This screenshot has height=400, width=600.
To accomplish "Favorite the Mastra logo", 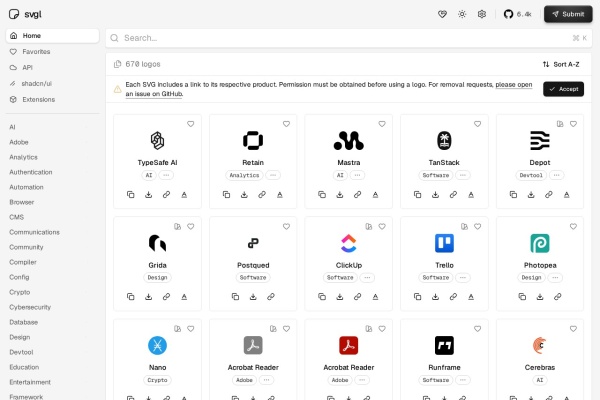I will (382, 124).
